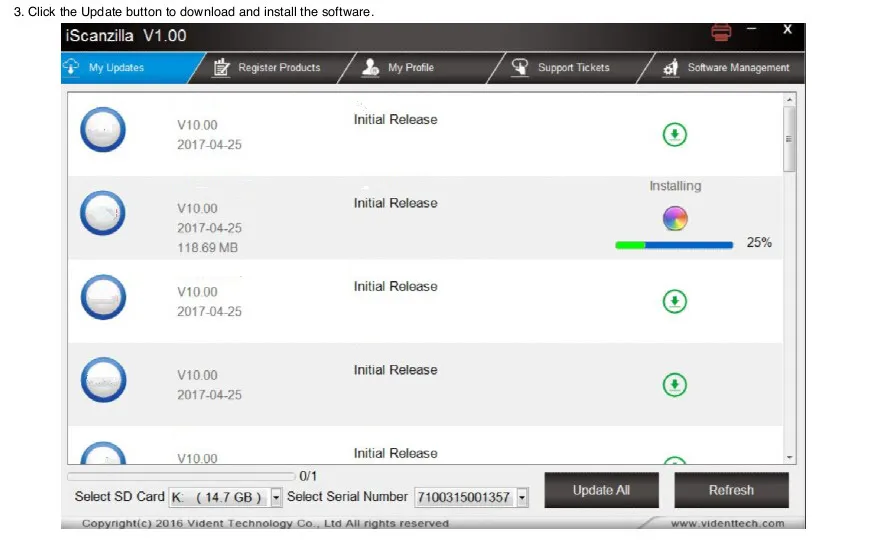The image size is (870, 559).
Task: Click the overall 0/1 progress bar
Action: (181, 476)
